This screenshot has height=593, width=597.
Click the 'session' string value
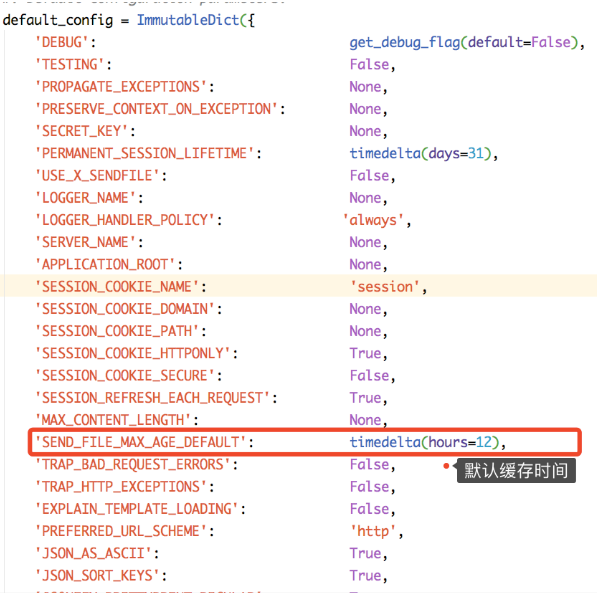coord(385,287)
